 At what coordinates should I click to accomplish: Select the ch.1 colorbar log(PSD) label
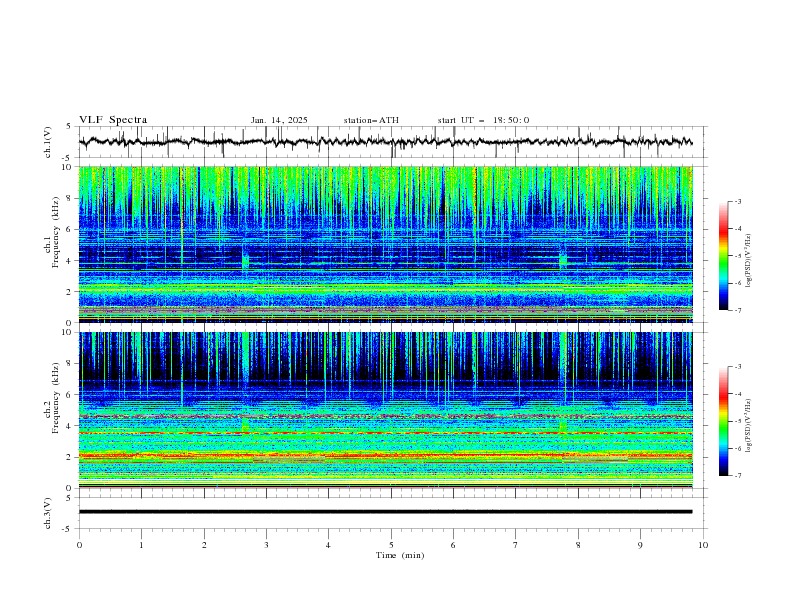(x=750, y=261)
